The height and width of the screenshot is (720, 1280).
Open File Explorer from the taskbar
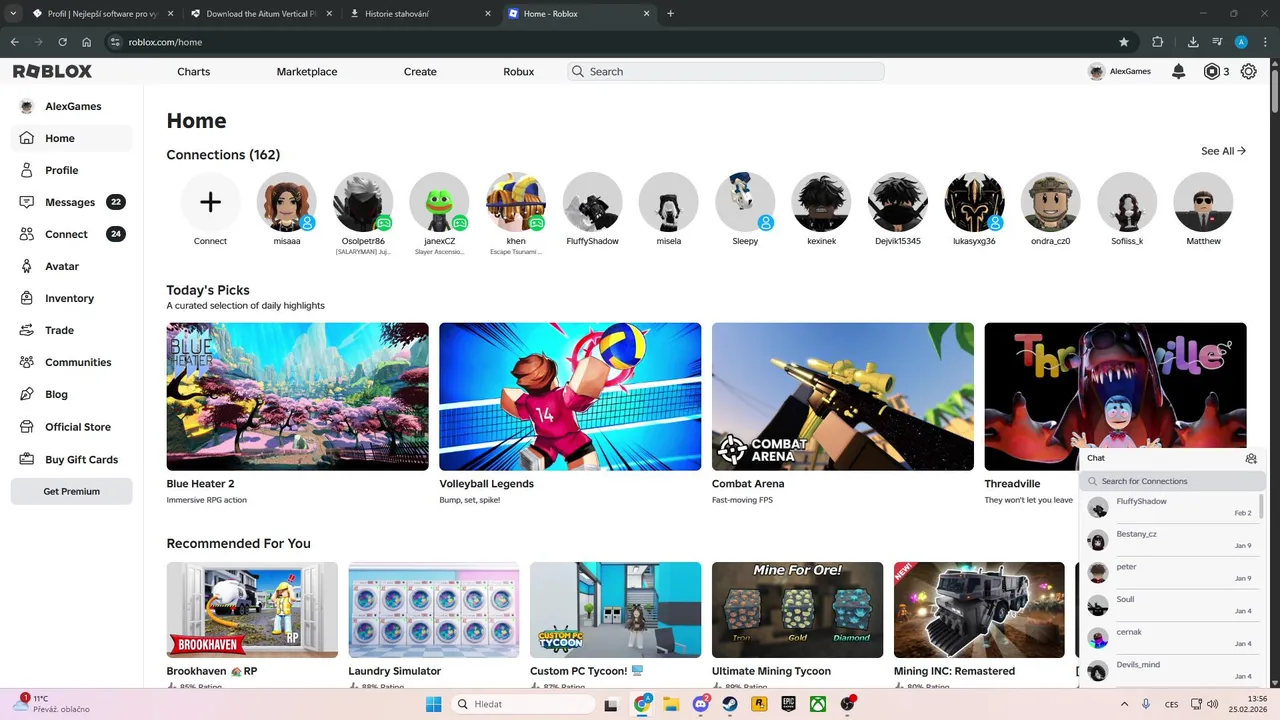tap(671, 704)
